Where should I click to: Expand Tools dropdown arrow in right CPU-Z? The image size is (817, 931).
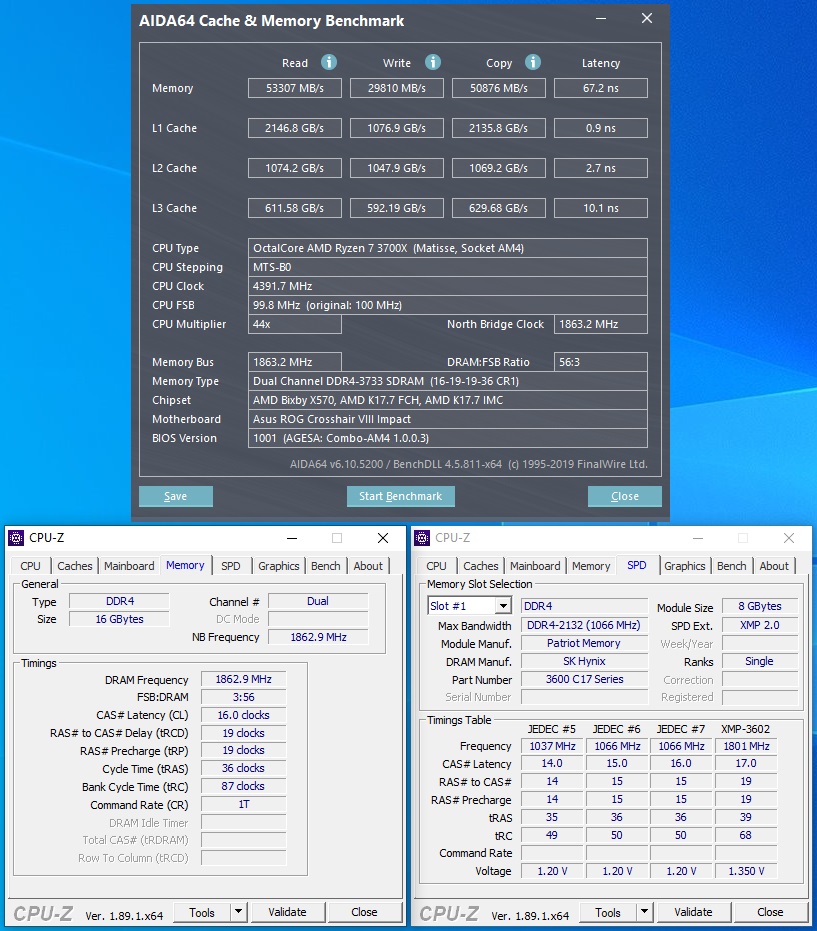(644, 911)
